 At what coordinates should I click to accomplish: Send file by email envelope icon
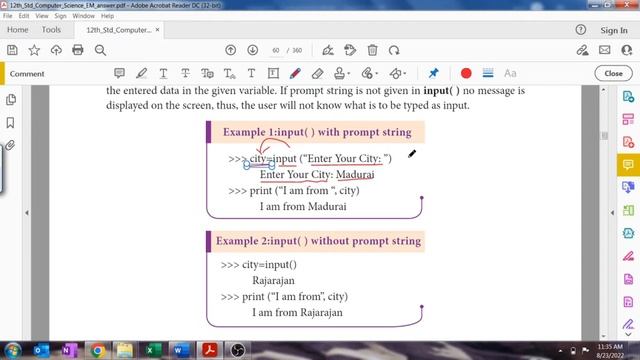[x=604, y=50]
